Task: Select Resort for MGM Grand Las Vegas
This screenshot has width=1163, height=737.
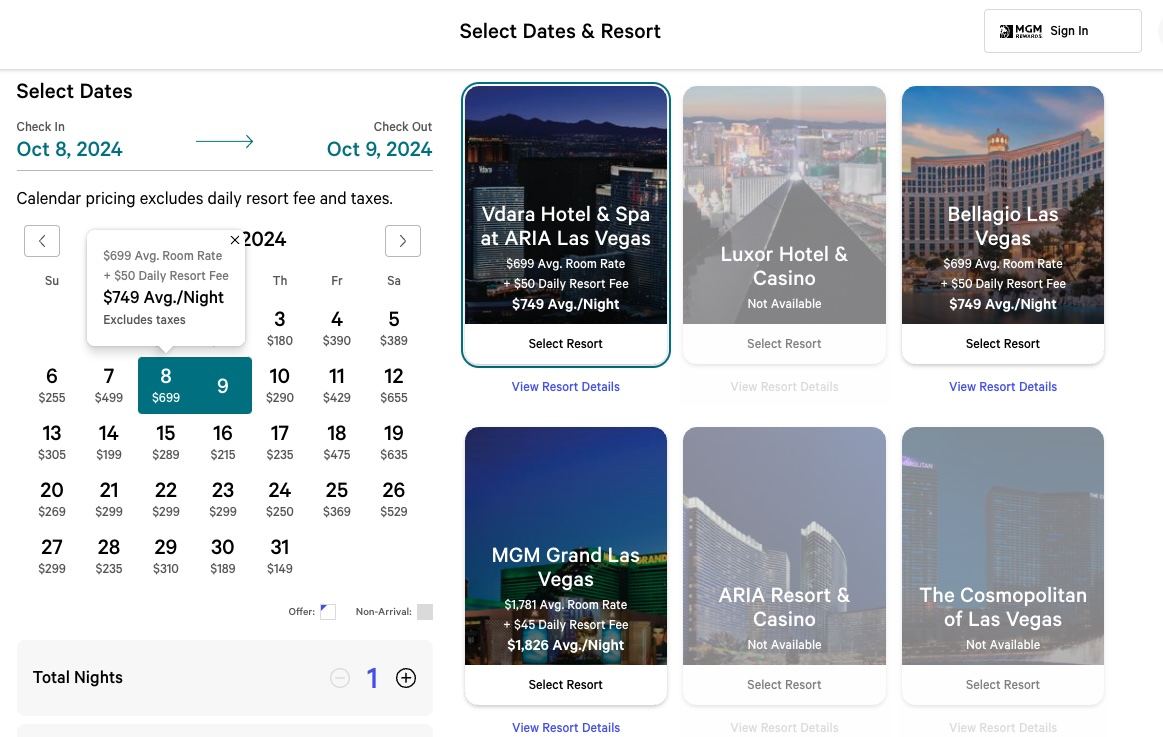Action: (565, 684)
